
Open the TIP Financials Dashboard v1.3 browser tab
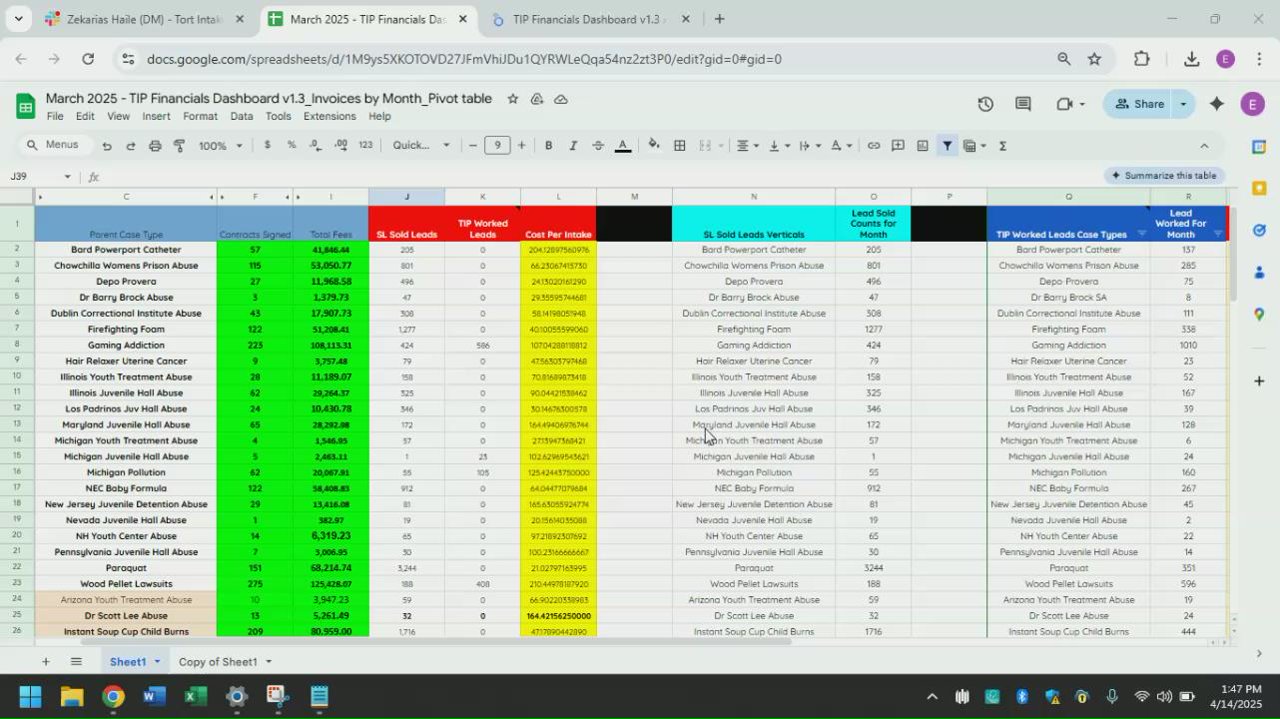pyautogui.click(x=586, y=19)
